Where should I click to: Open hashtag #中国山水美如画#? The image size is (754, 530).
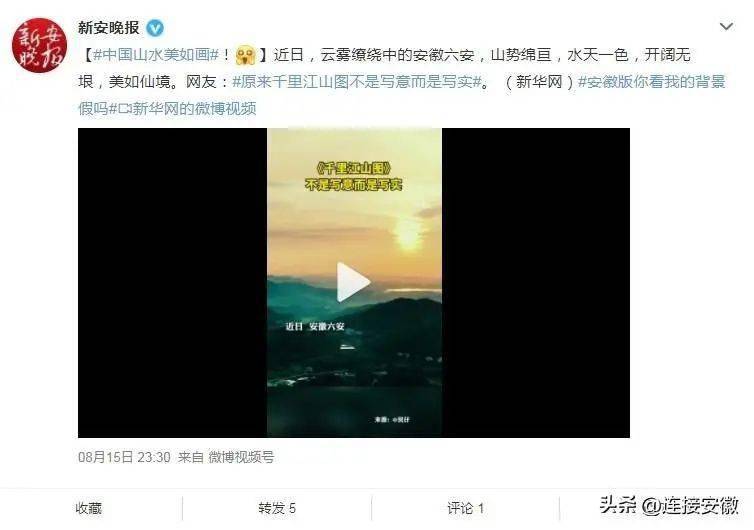[156, 54]
